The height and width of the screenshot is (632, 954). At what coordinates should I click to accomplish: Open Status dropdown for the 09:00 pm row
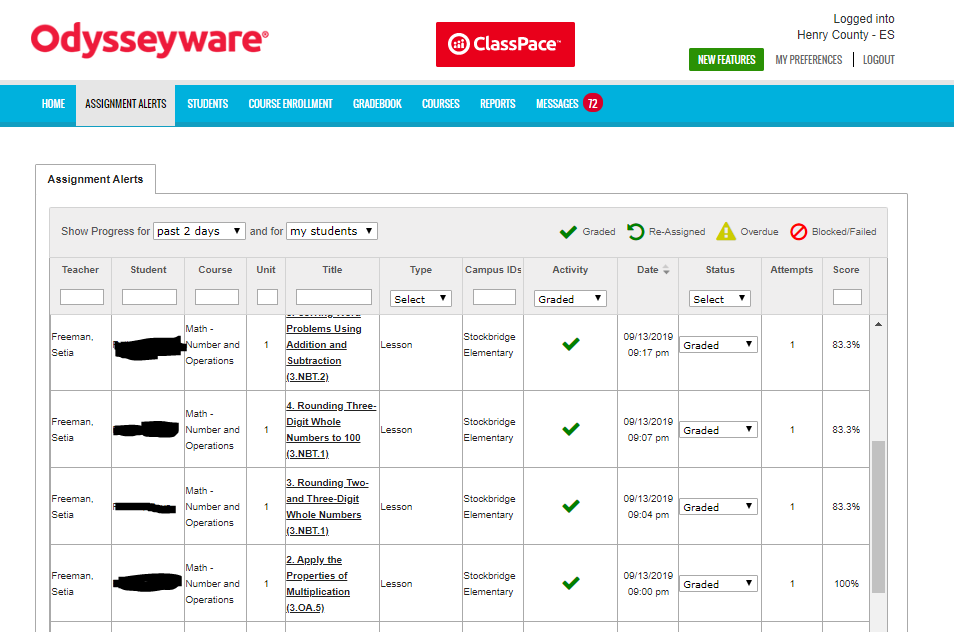(718, 584)
